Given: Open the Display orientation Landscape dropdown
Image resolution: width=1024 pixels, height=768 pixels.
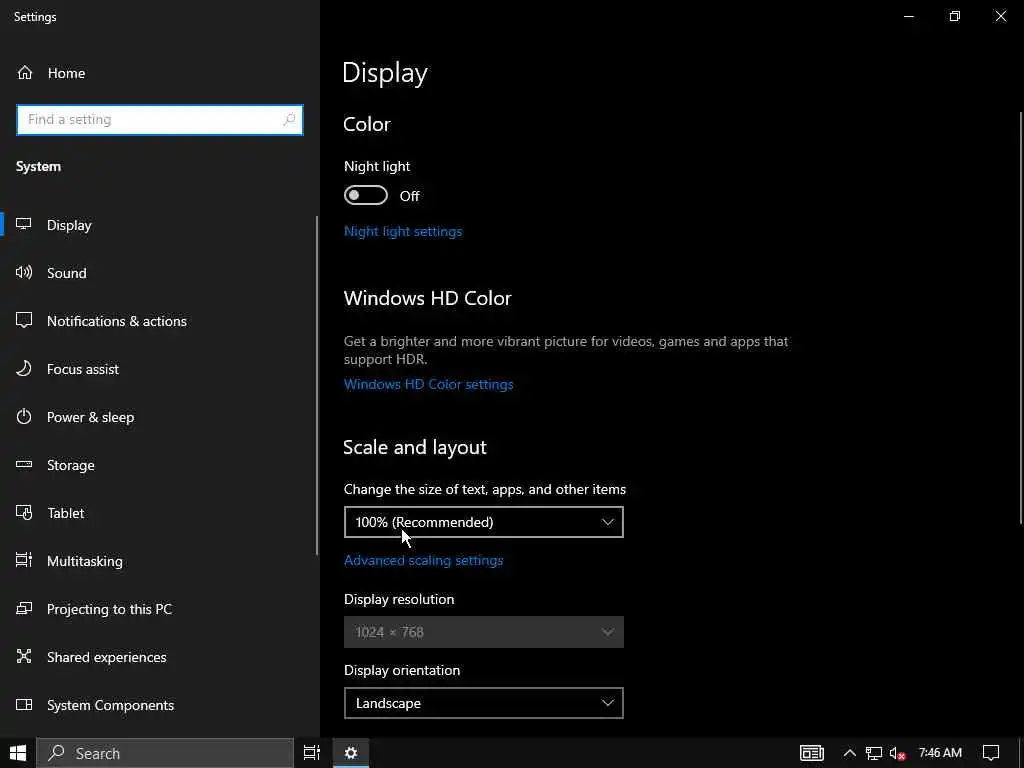Looking at the screenshot, I should coord(484,703).
